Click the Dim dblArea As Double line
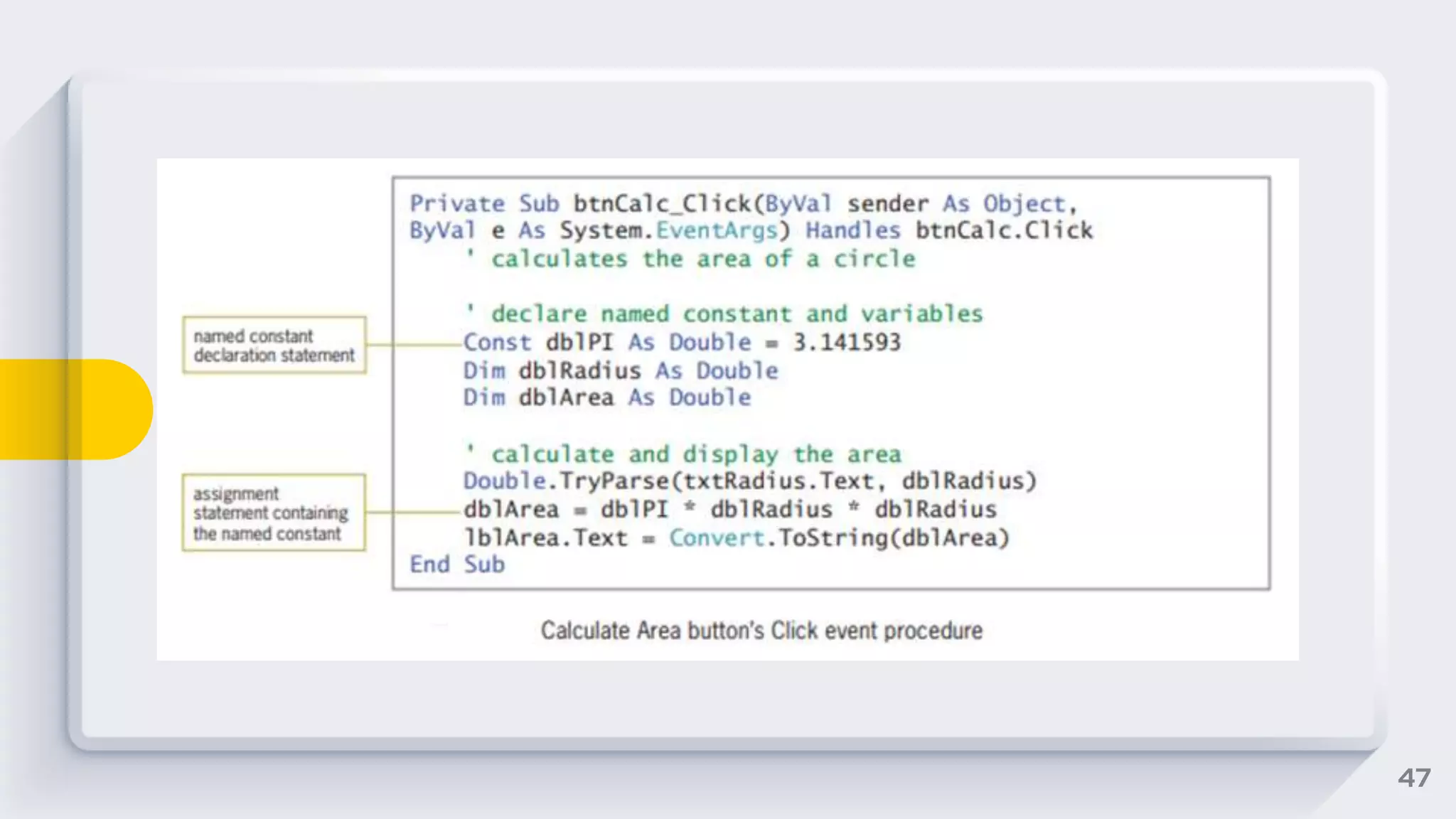The height and width of the screenshot is (819, 1456). coord(606,397)
